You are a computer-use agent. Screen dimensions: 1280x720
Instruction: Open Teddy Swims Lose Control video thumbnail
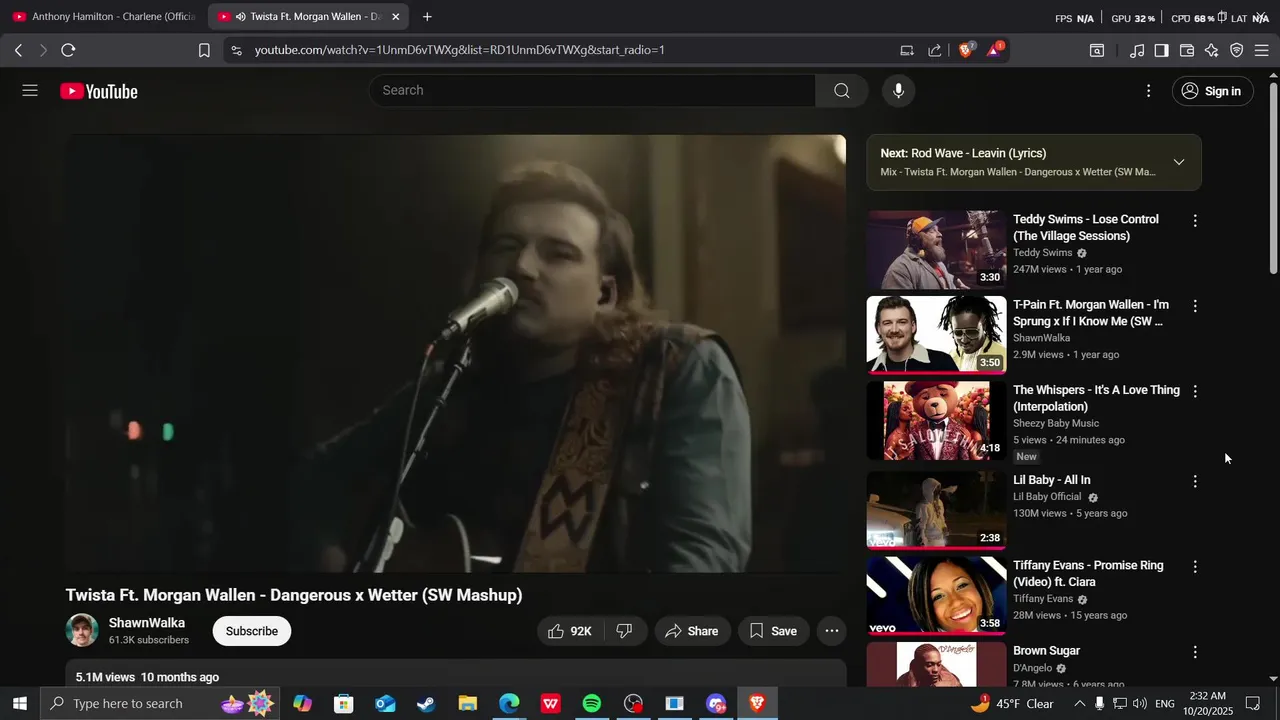click(936, 250)
